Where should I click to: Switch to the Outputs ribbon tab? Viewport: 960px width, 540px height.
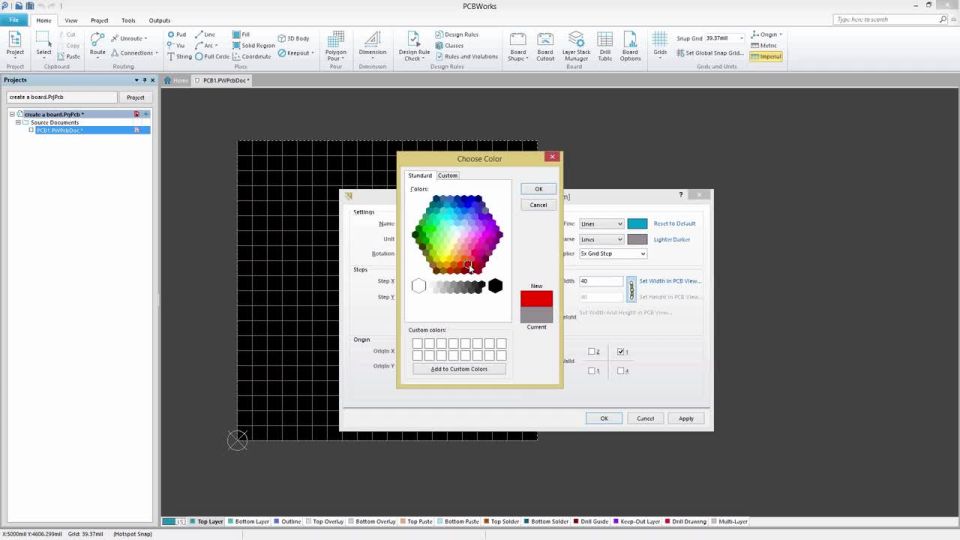pos(159,20)
